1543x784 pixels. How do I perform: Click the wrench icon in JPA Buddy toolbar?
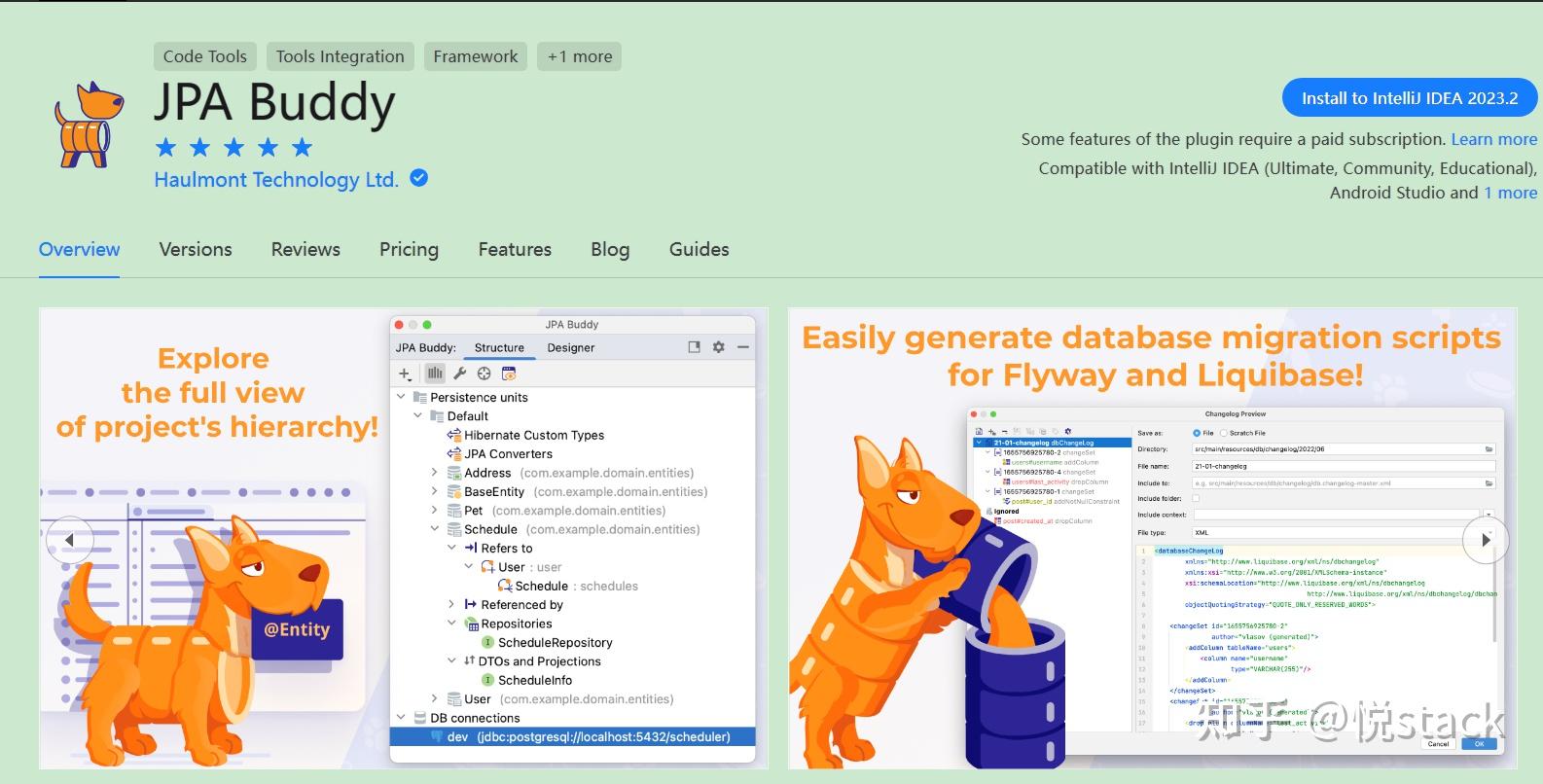tap(460, 374)
